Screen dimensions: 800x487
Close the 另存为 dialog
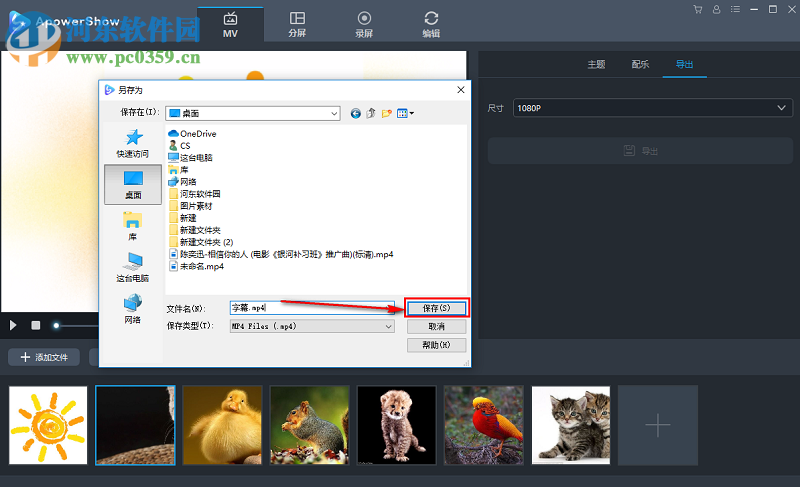(x=461, y=90)
